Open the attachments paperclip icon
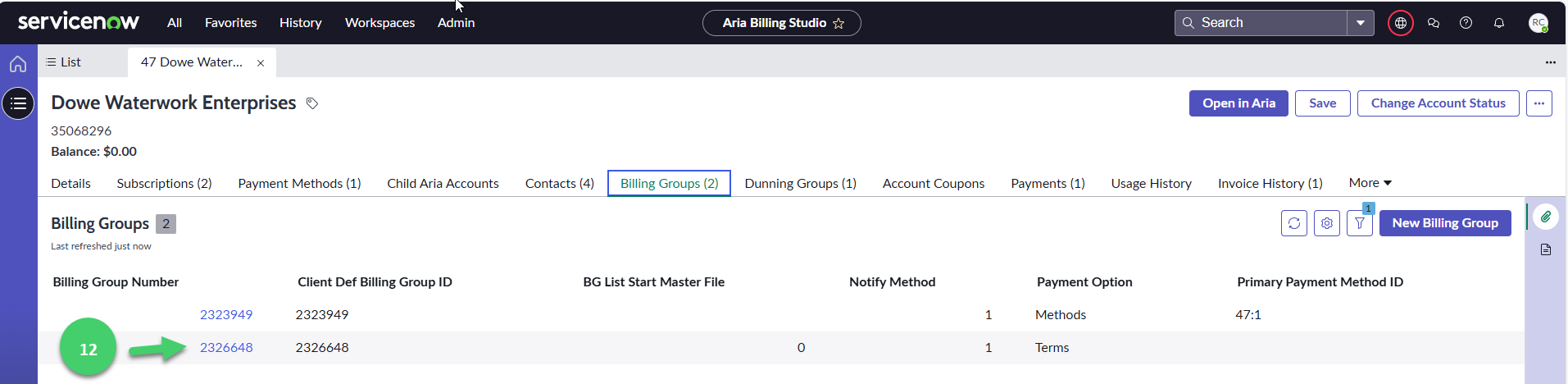 click(x=1546, y=217)
